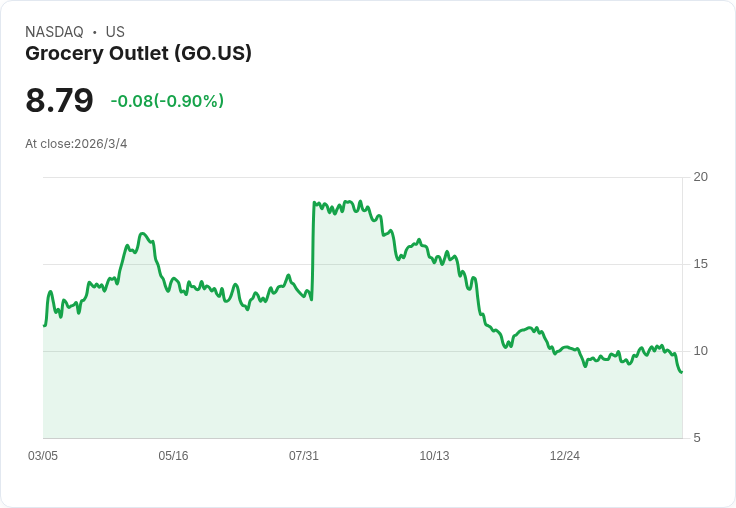Click the 5 value on price axis

click(x=697, y=438)
